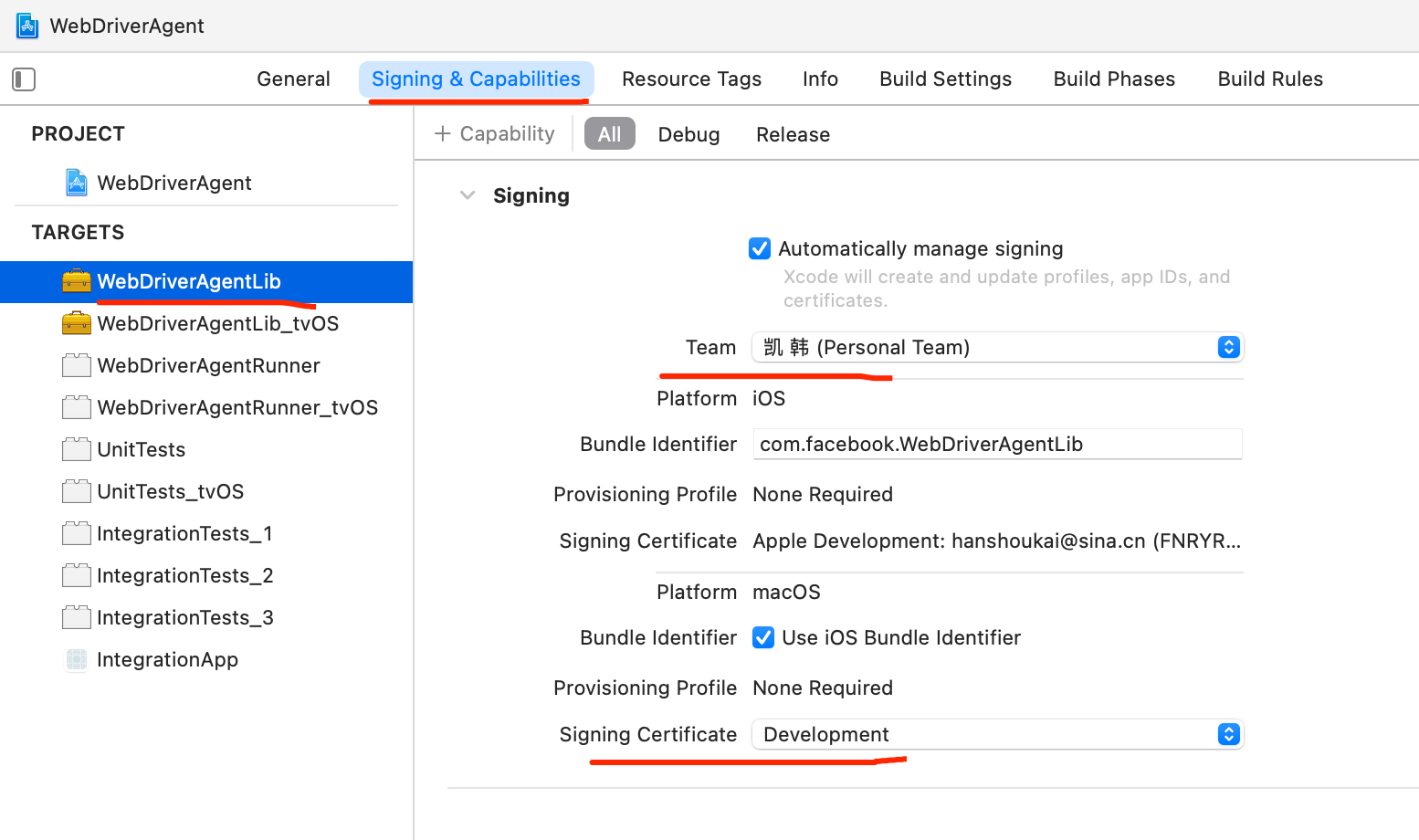
Task: Click the WebDriverAgentRunner_tvOS bundle icon
Action: (77, 407)
